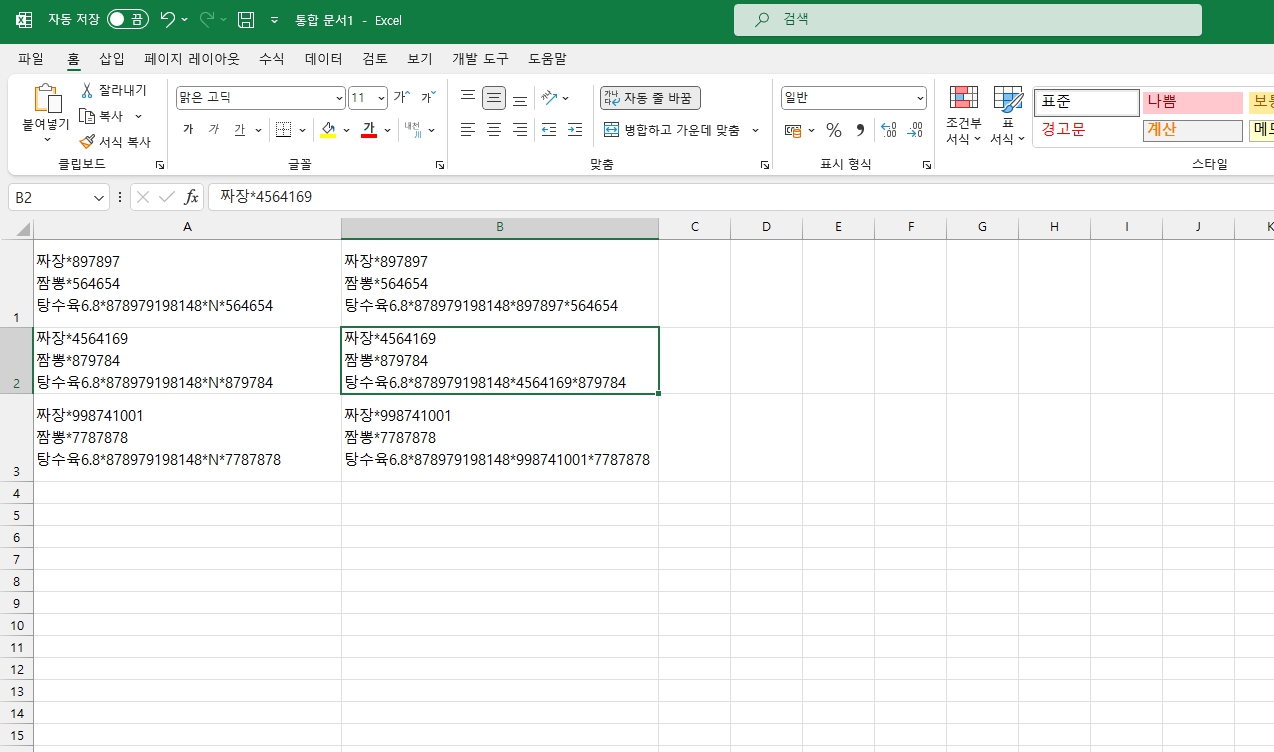Viewport: 1274px width, 752px height.
Task: Align text to top of cell
Action: [x=467, y=97]
